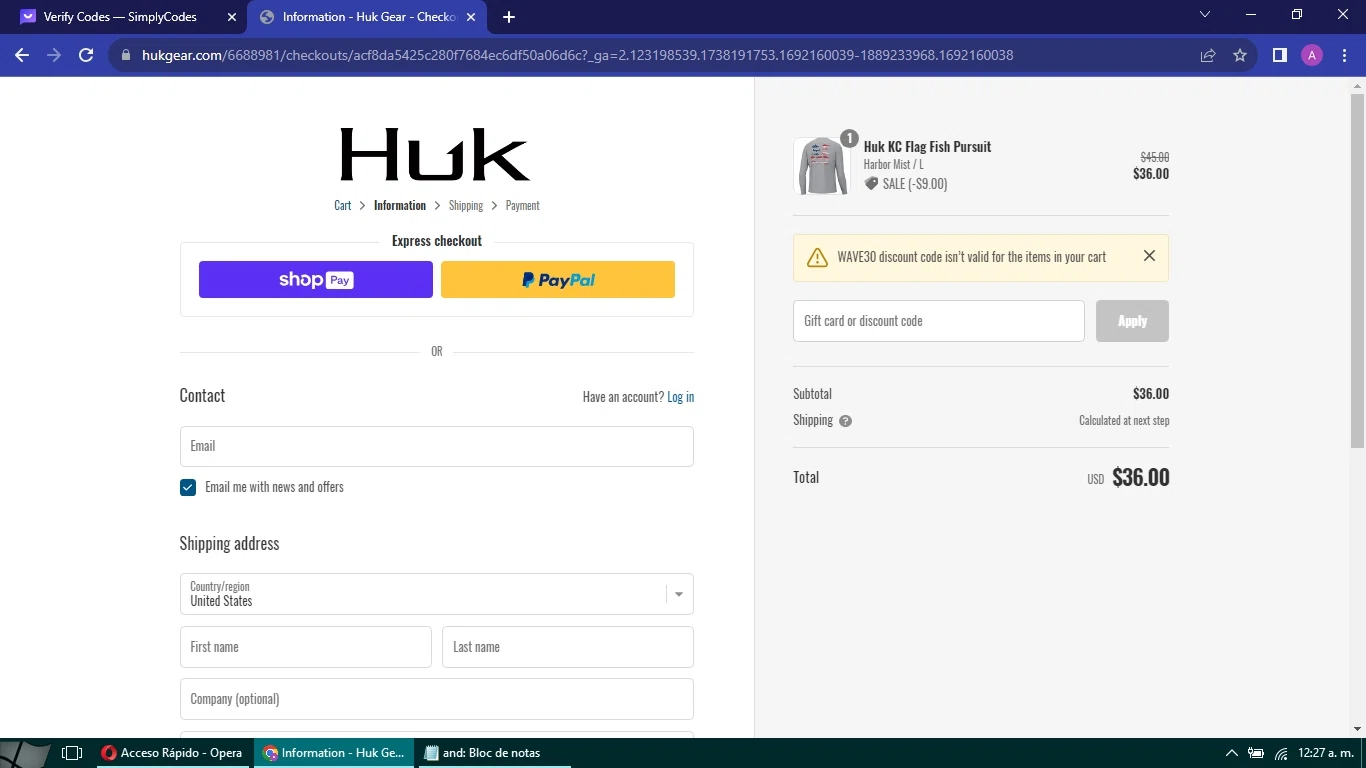Click the Shipping breadcrumb step

(466, 205)
